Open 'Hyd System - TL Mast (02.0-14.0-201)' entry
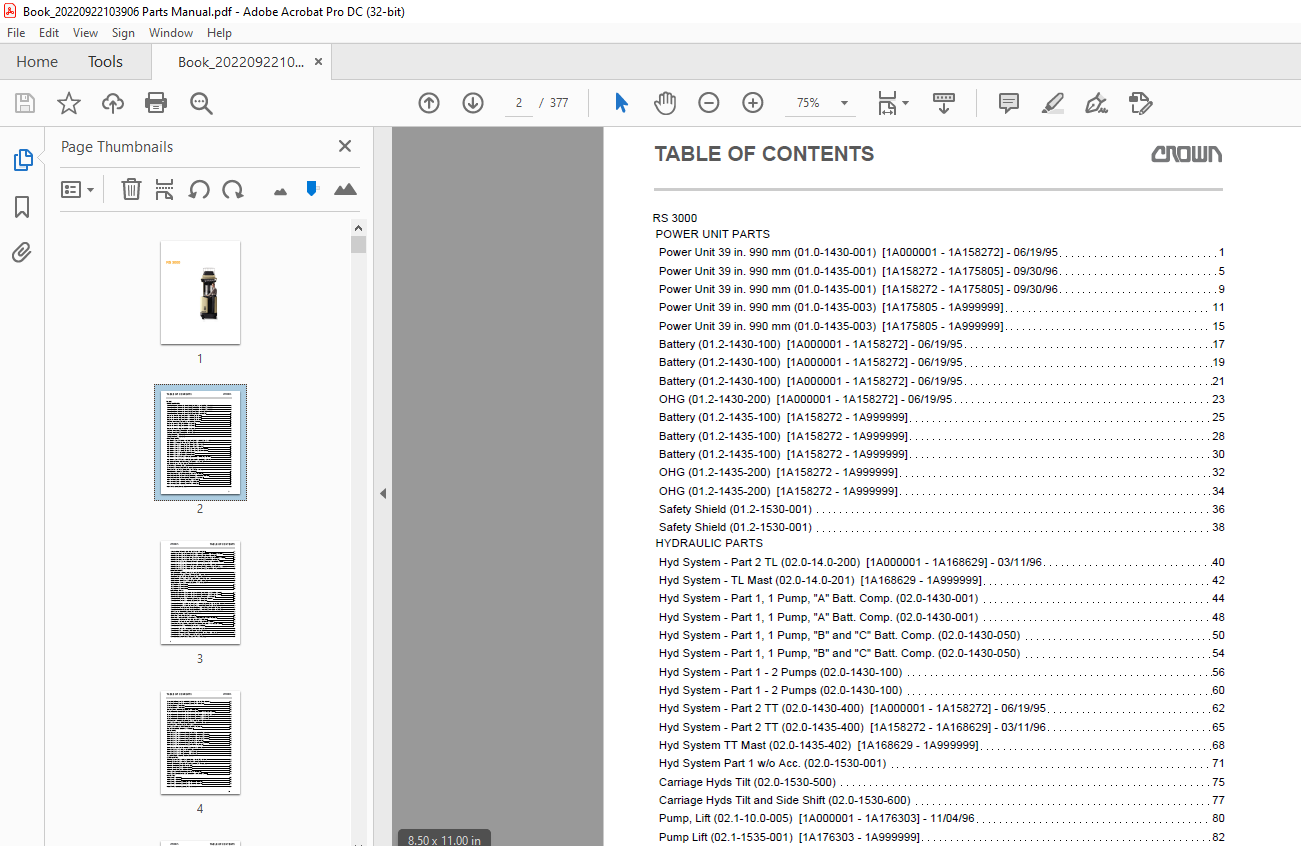The width and height of the screenshot is (1301, 846). click(x=941, y=580)
